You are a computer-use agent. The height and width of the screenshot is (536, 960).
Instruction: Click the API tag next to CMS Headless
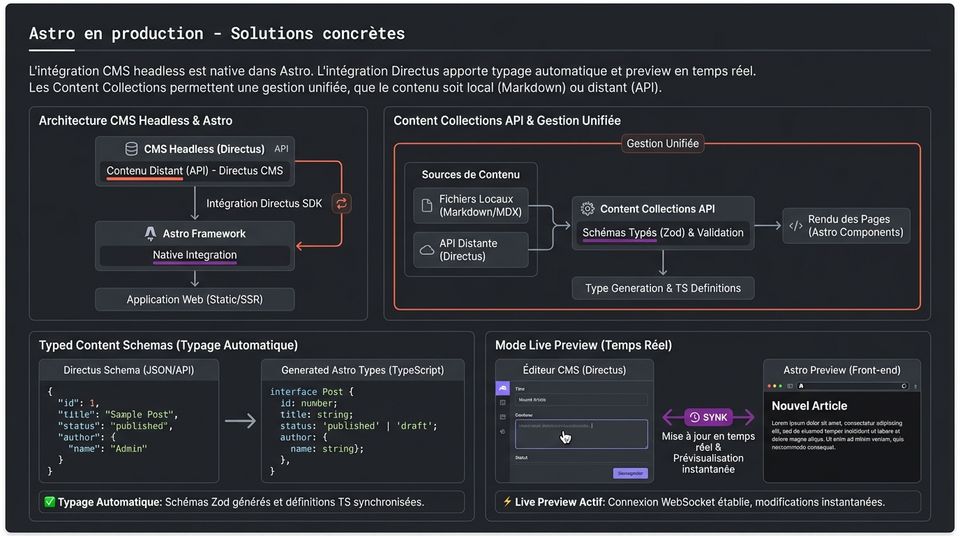coord(281,149)
